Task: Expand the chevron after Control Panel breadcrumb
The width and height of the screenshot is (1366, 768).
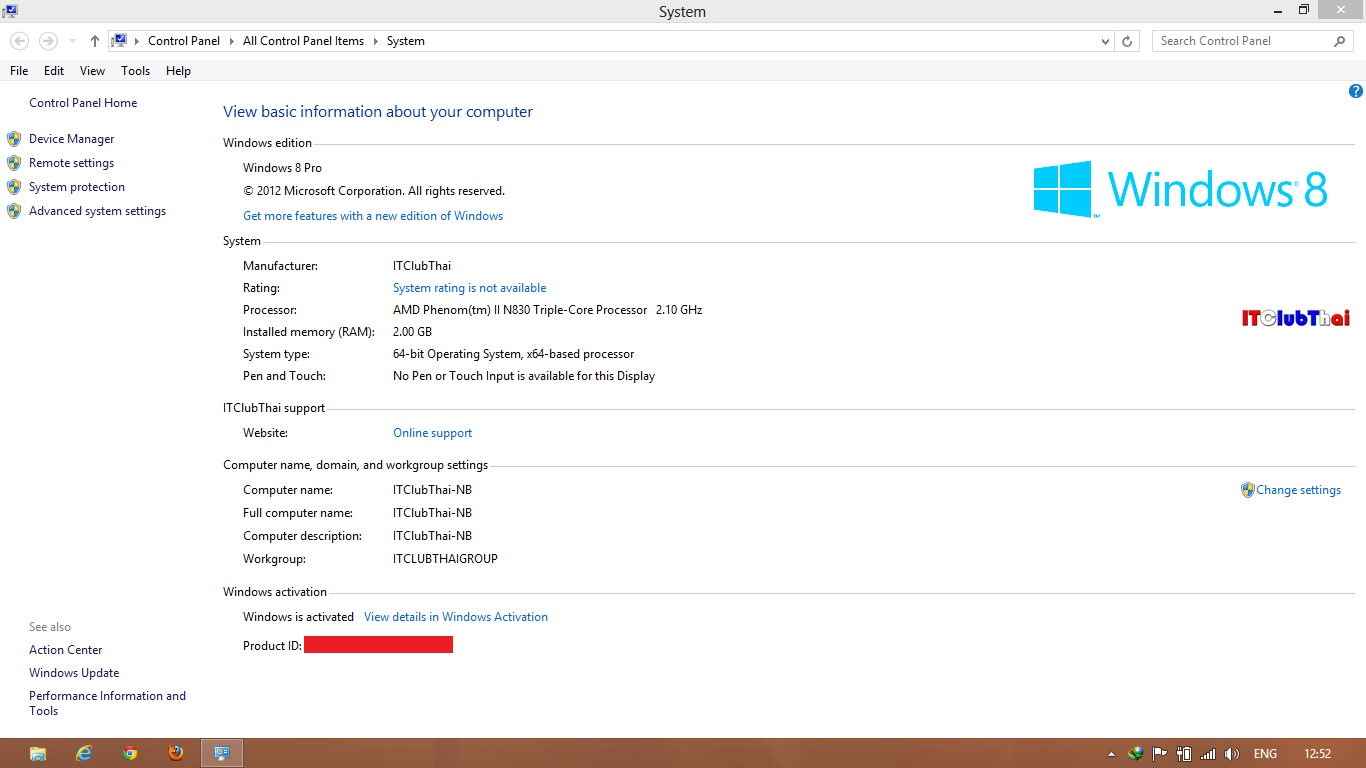Action: click(x=231, y=41)
